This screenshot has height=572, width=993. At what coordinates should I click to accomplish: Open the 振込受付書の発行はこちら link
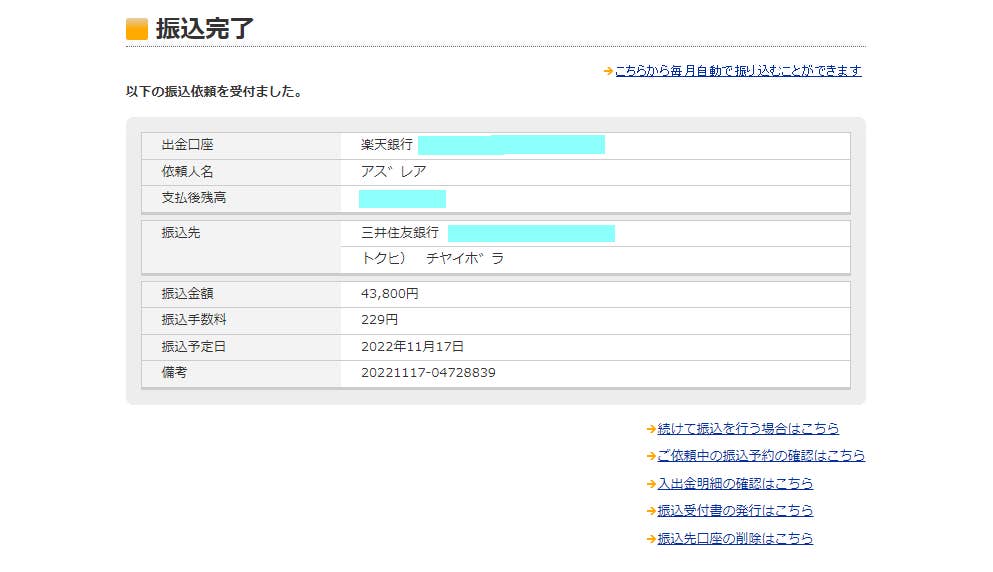coord(735,511)
